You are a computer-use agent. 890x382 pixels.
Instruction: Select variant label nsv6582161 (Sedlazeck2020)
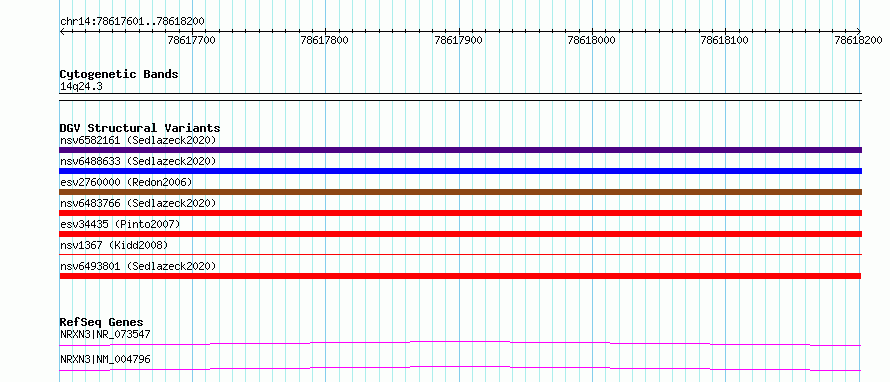click(138, 140)
